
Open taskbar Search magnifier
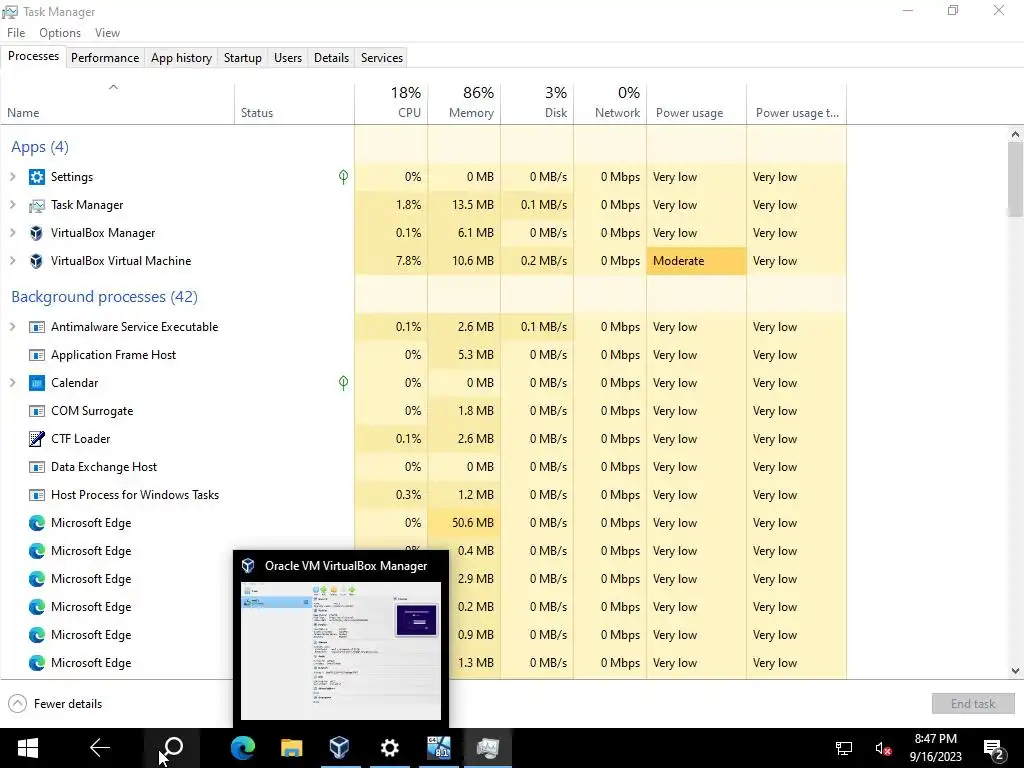(x=172, y=748)
